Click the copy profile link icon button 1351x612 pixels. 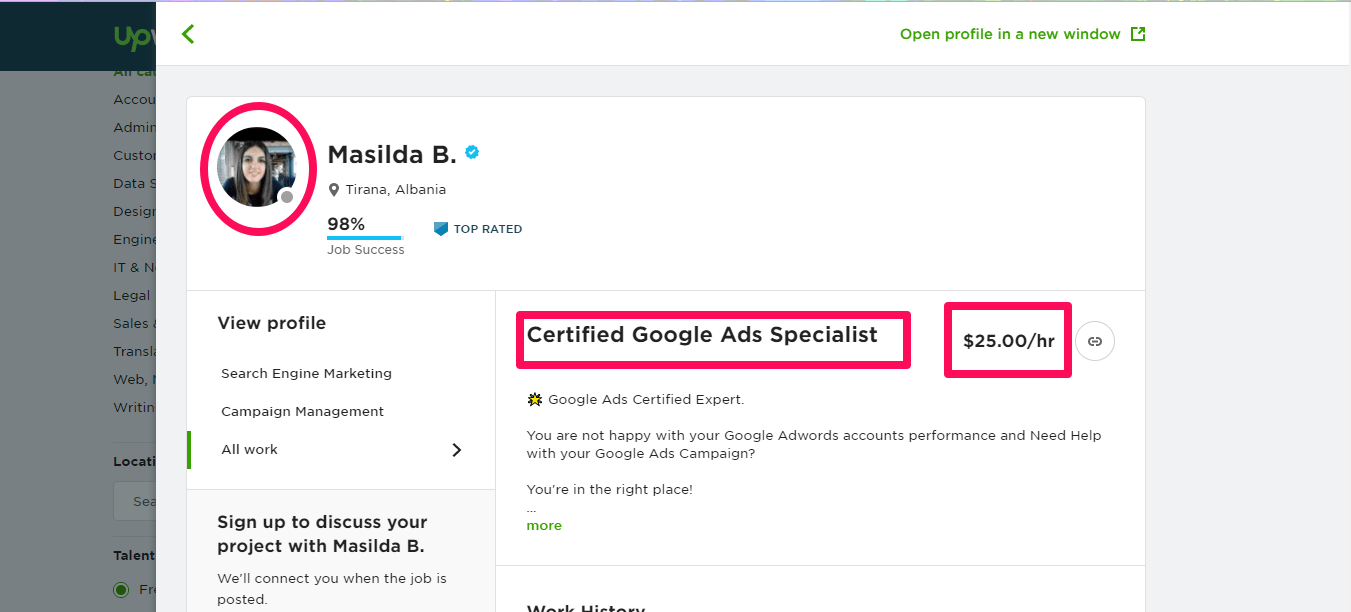(1095, 341)
